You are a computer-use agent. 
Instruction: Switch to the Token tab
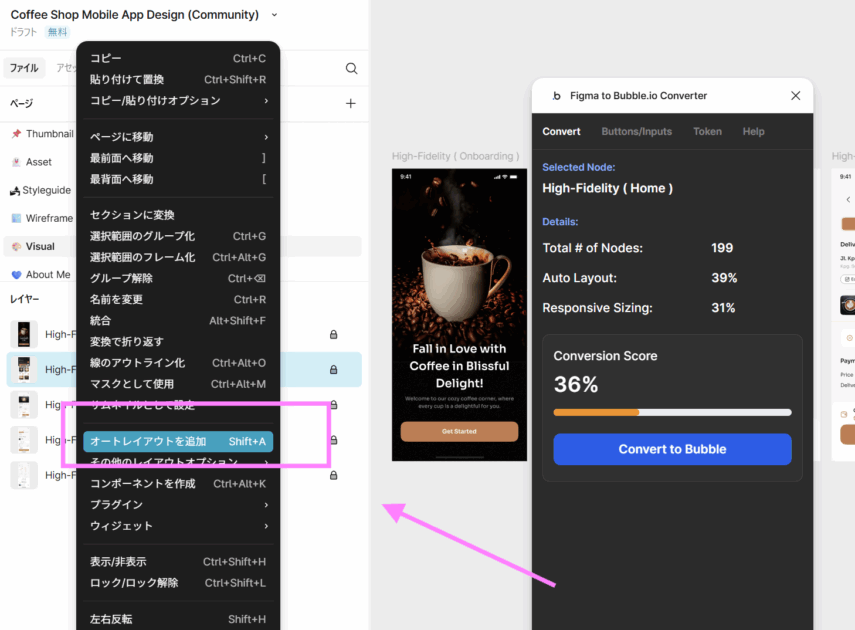click(x=707, y=131)
